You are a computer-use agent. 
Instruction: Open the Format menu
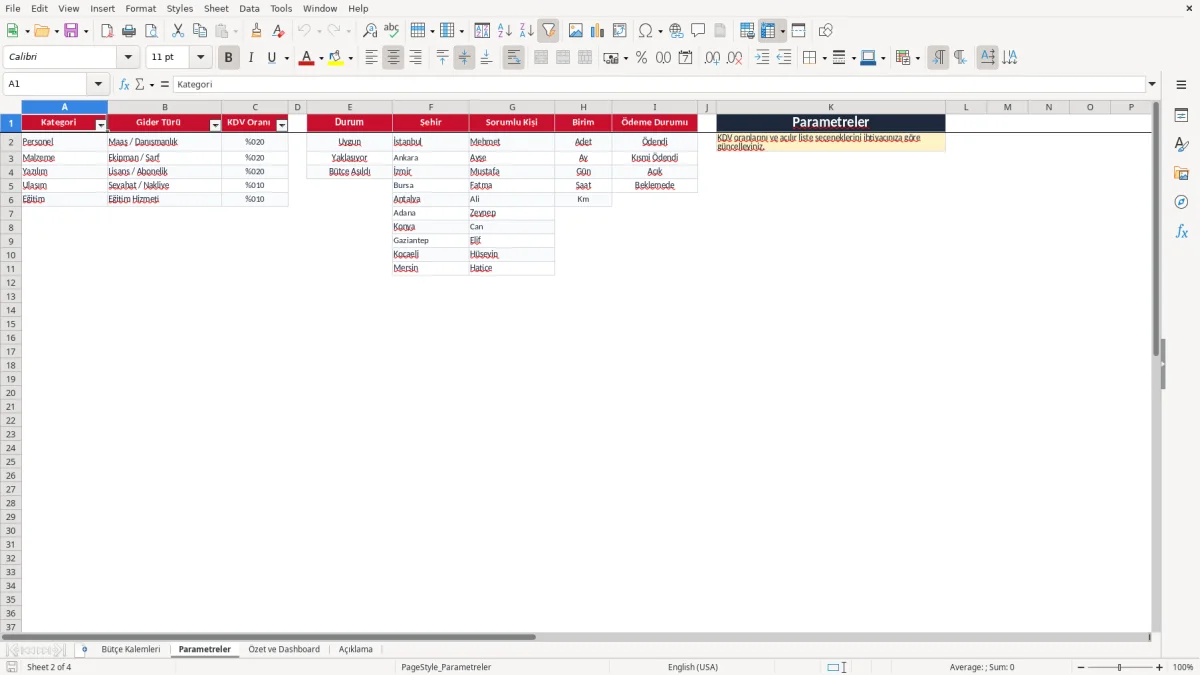141,8
